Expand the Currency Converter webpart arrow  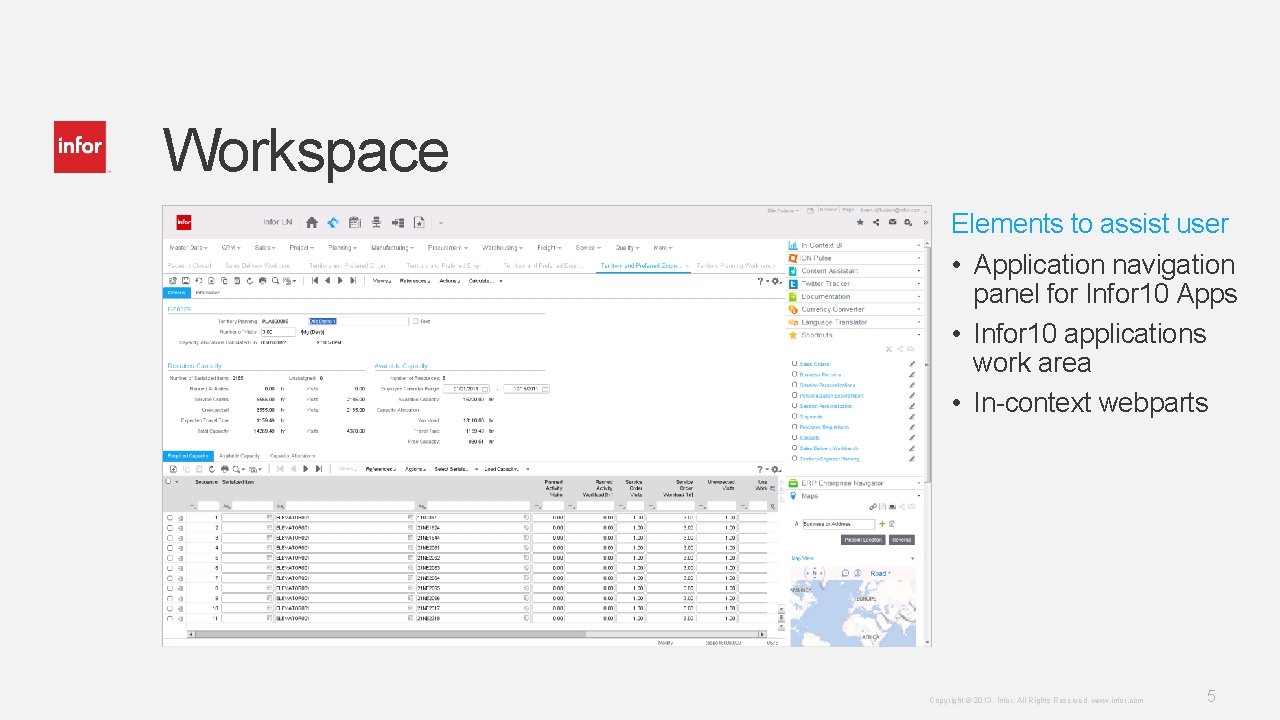pyautogui.click(x=919, y=309)
